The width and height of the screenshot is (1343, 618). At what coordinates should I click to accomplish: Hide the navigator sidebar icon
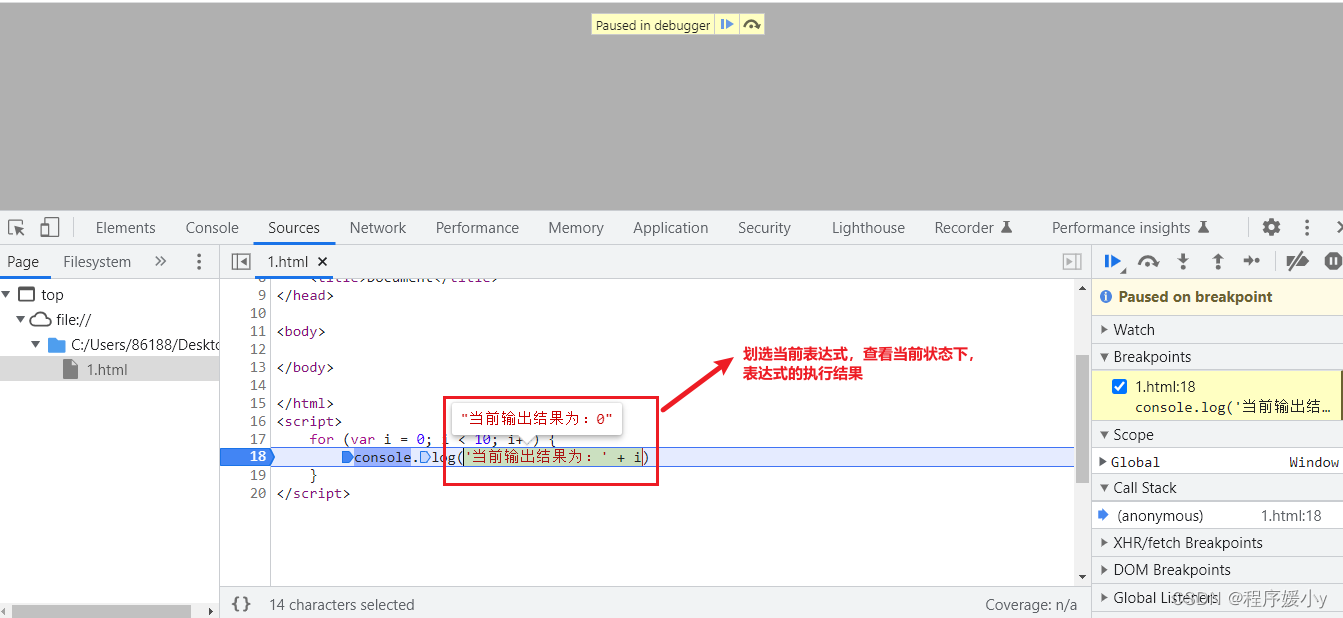[x=241, y=261]
